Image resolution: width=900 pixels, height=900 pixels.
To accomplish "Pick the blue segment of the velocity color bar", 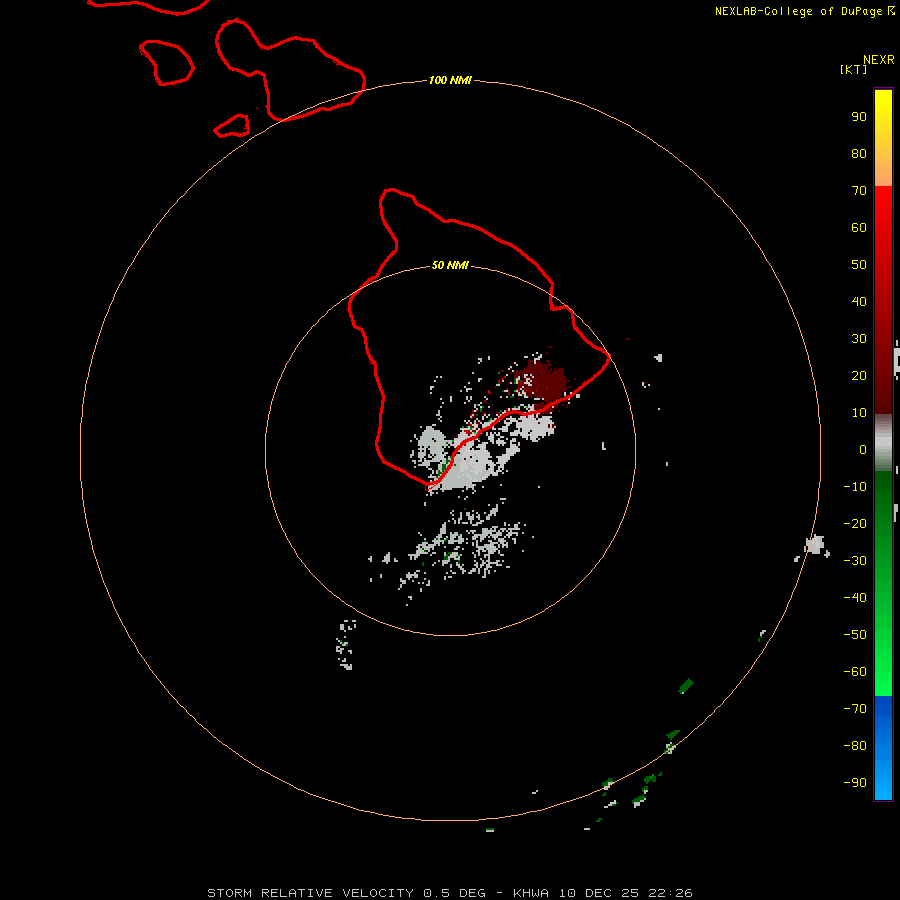I will [x=883, y=747].
